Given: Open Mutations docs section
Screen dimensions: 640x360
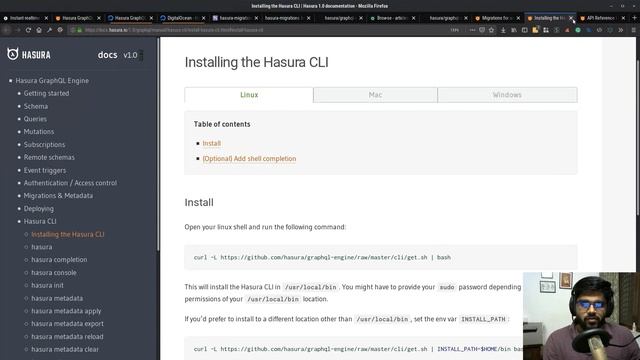Looking at the screenshot, I should [39, 131].
